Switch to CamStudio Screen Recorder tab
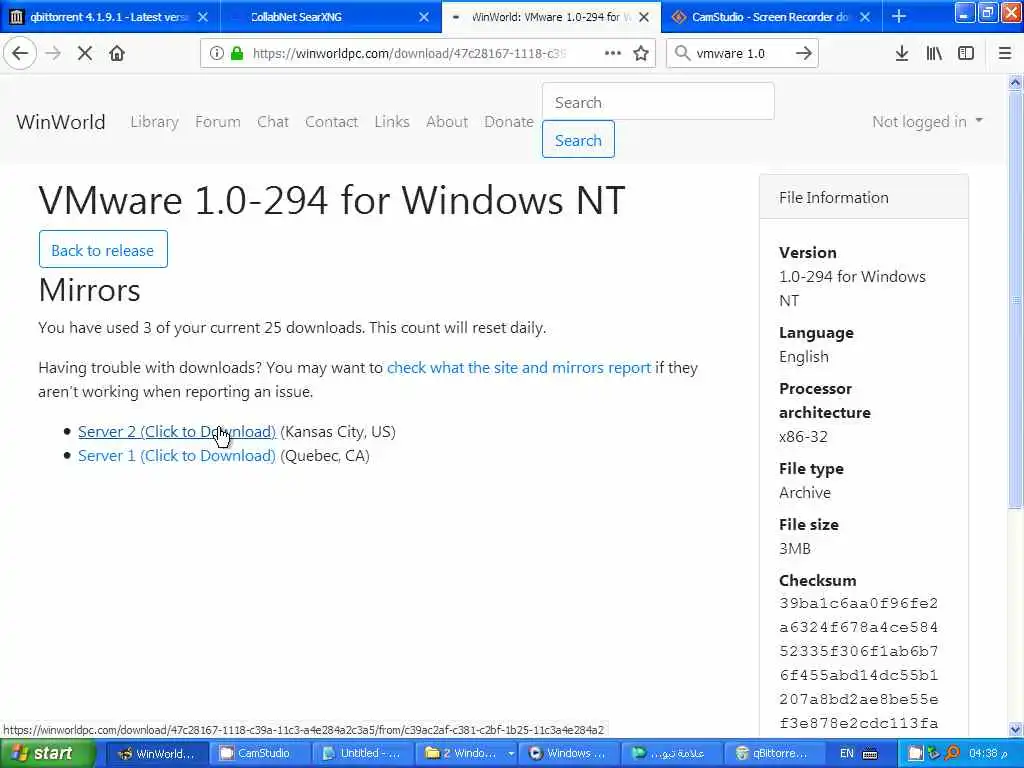This screenshot has height=768, width=1024. coord(771,16)
